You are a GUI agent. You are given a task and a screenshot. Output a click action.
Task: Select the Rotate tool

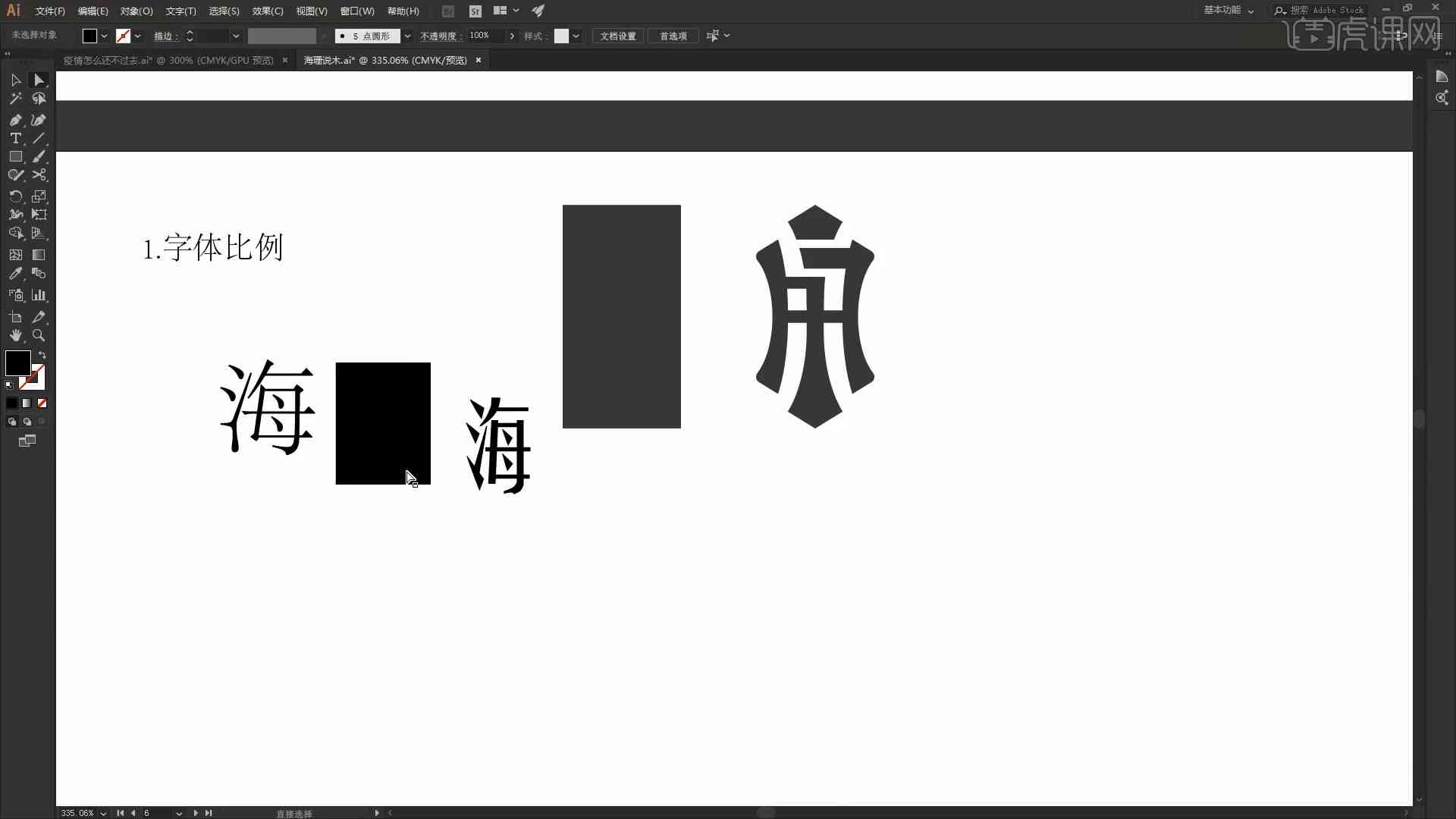pos(15,196)
